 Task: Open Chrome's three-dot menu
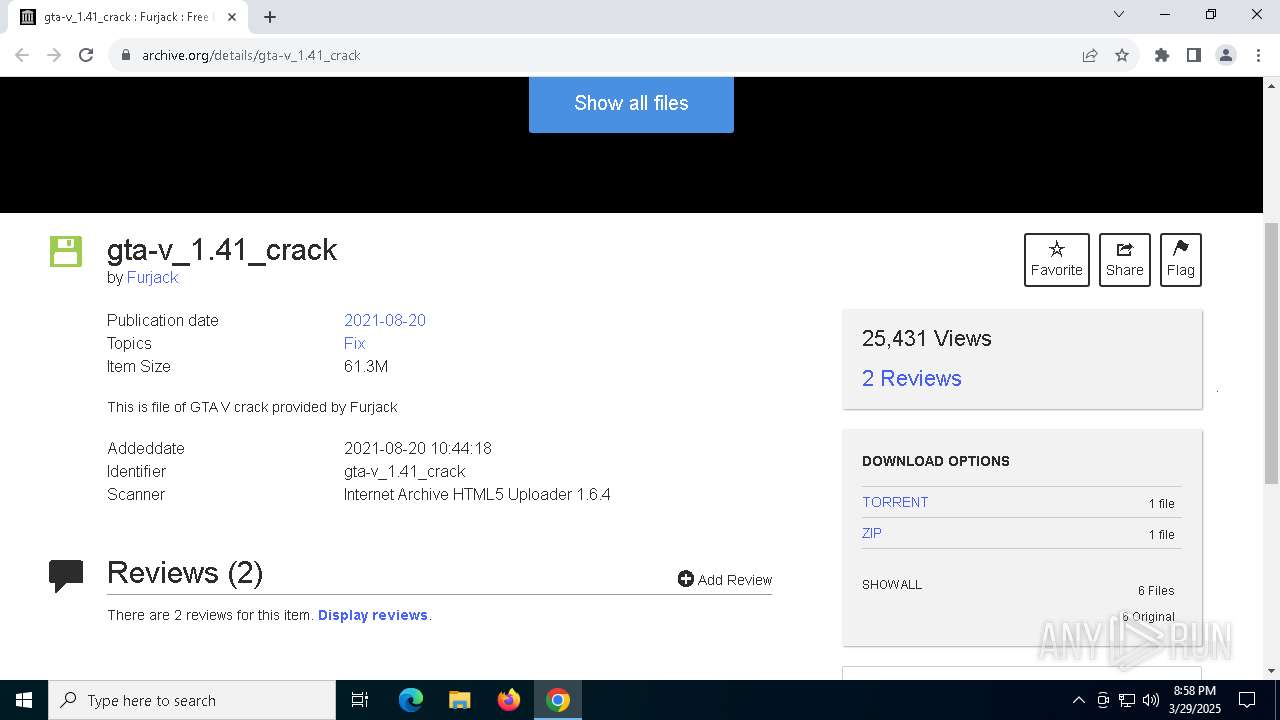click(x=1258, y=55)
